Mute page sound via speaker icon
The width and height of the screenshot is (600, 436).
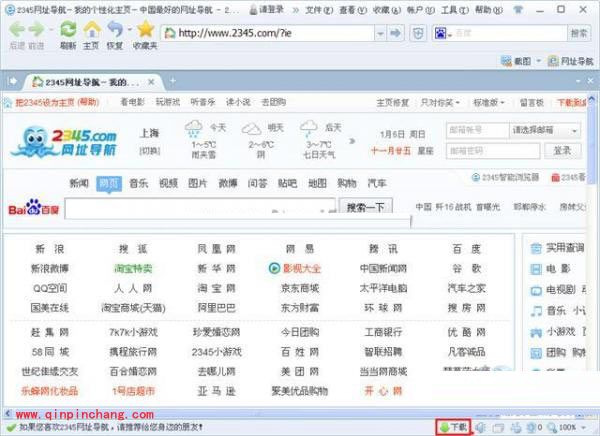[x=481, y=427]
